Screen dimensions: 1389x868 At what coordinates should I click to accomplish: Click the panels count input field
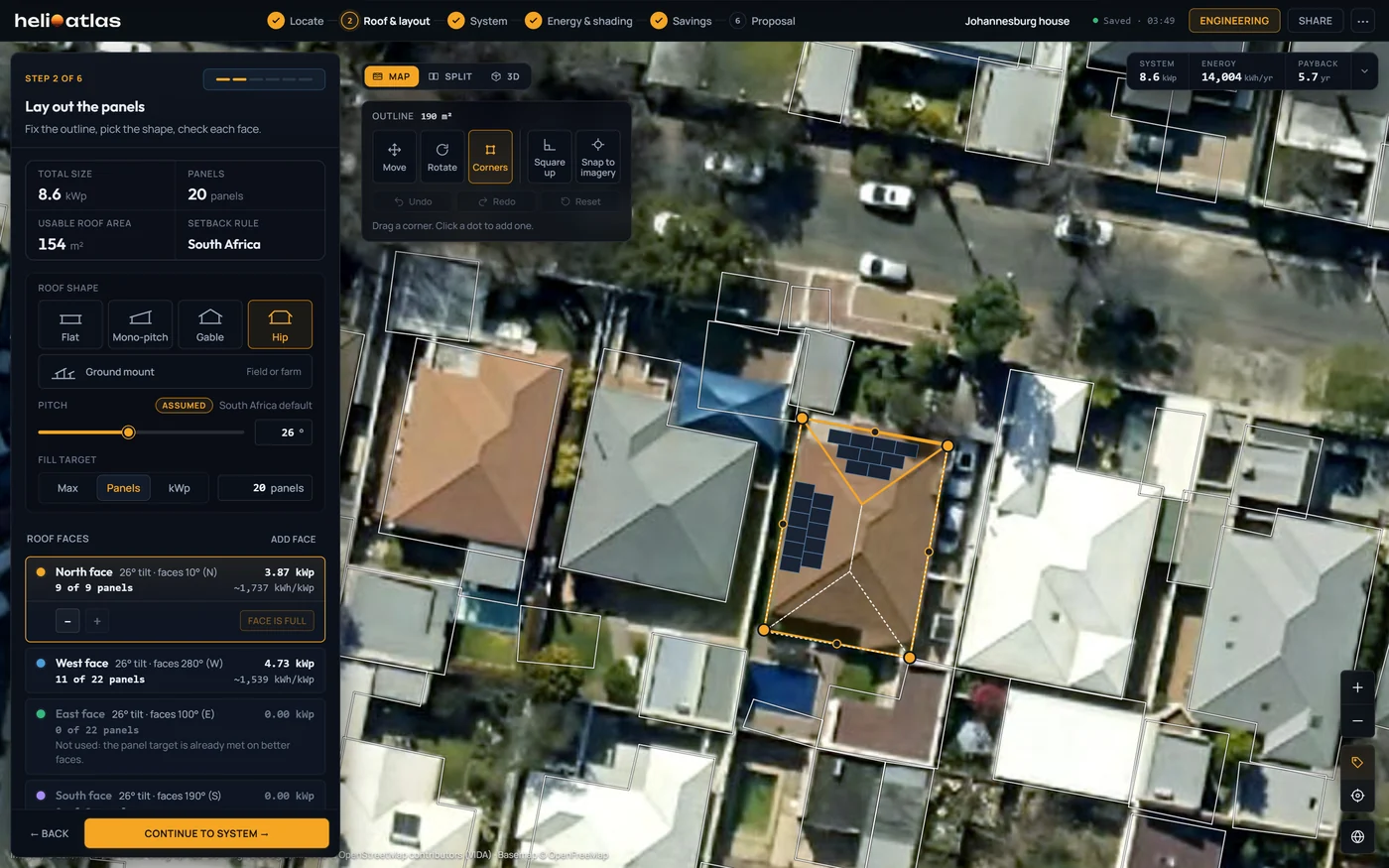[x=265, y=488]
